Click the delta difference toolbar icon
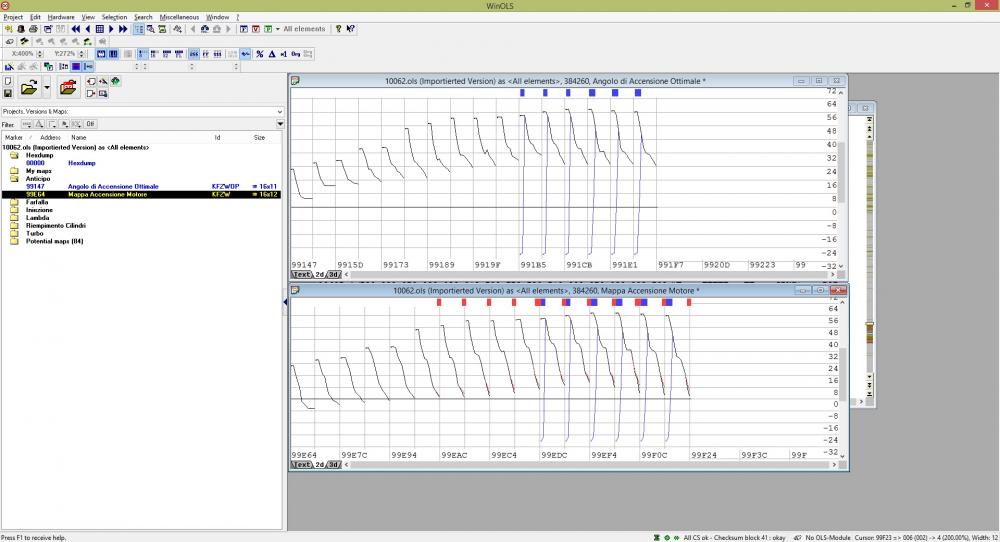The height and width of the screenshot is (542, 1000). click(x=272, y=54)
